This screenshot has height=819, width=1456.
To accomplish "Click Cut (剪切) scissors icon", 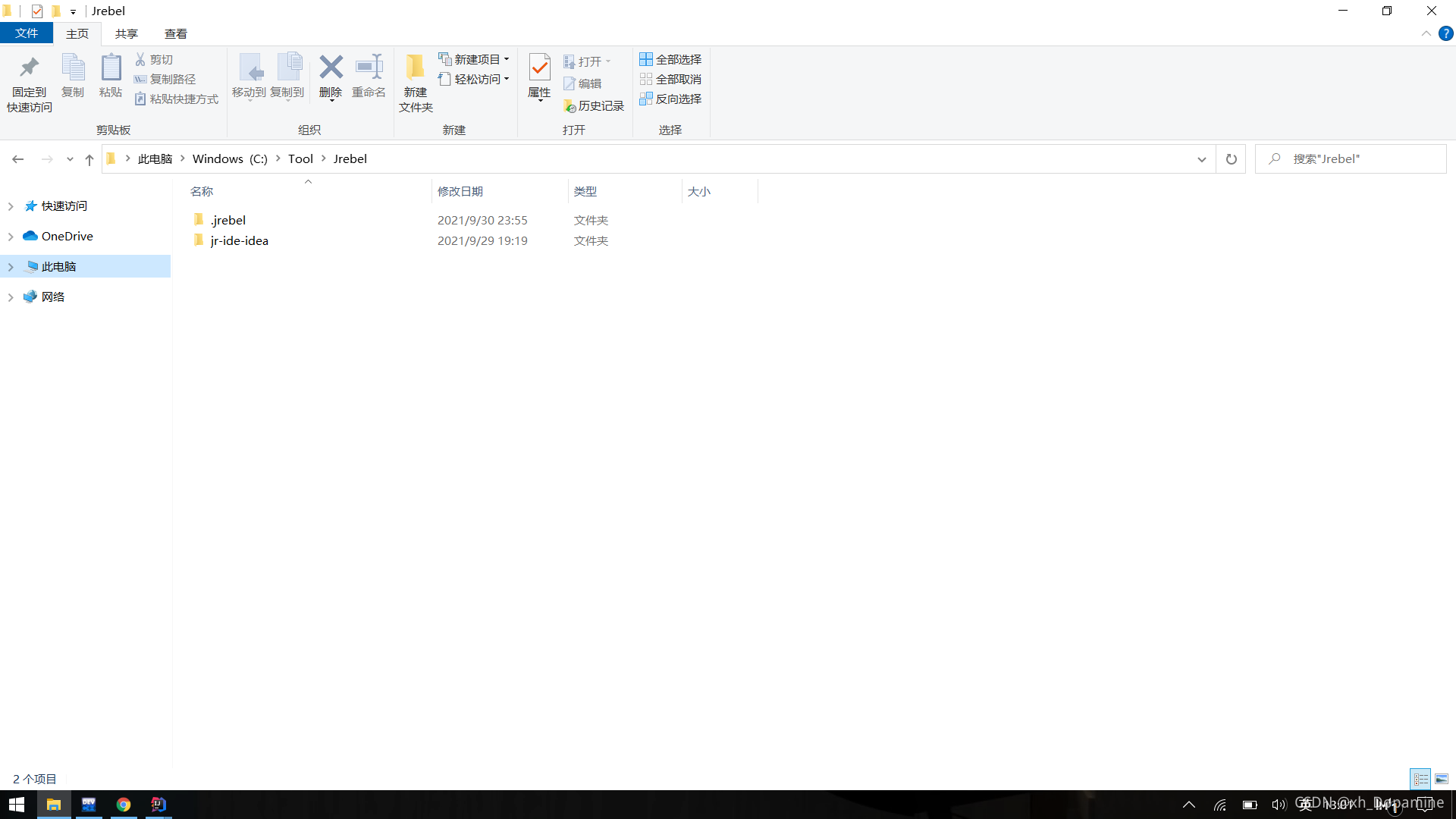I will 140,59.
